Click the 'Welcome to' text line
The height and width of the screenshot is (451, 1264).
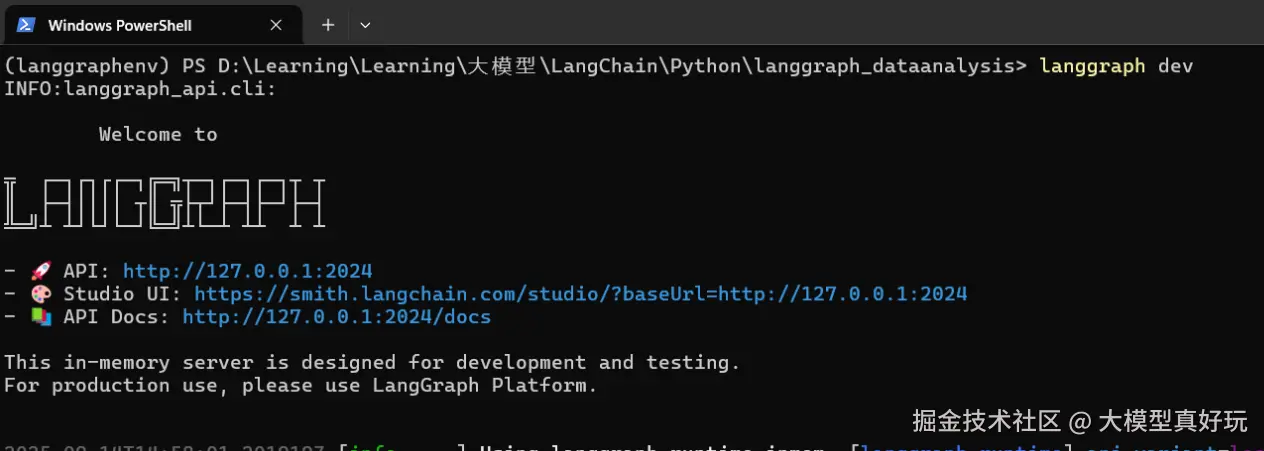point(158,135)
